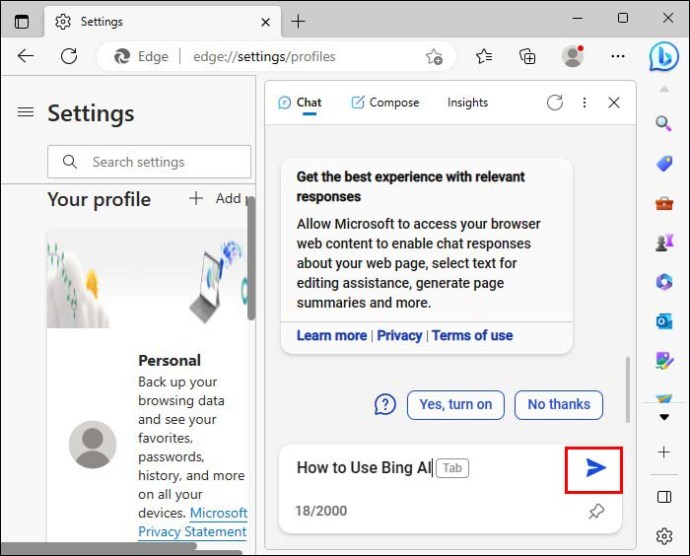Open the sidebar Image Creator icon

point(664,361)
